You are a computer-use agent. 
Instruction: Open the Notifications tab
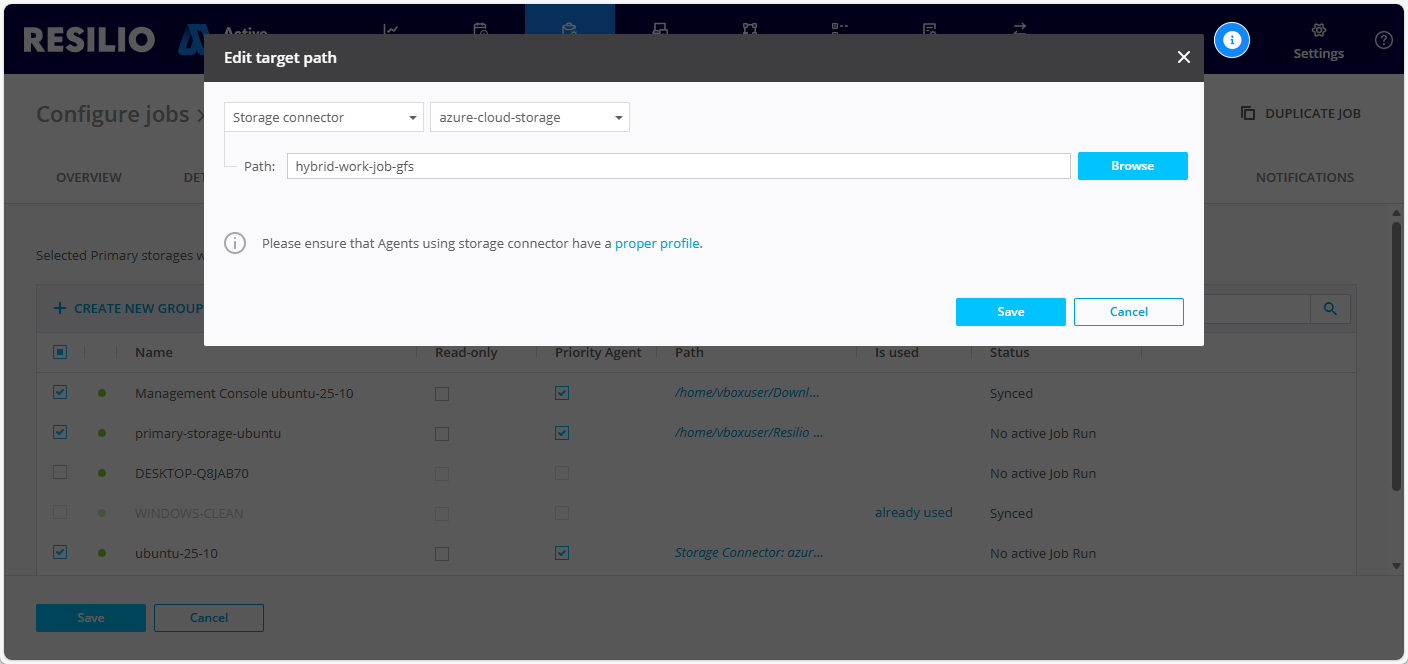[1304, 177]
